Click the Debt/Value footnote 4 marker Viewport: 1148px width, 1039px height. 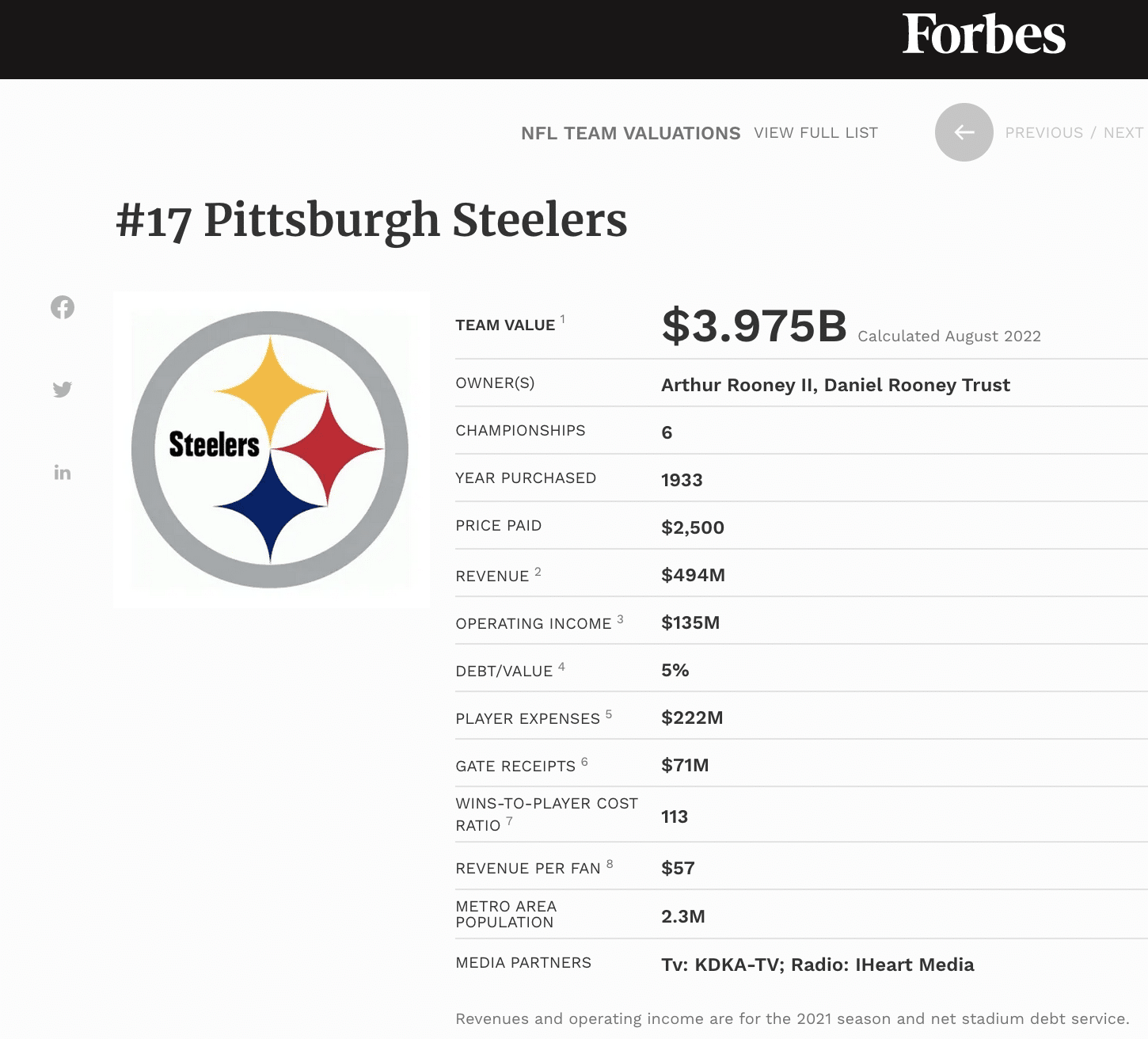click(x=561, y=666)
